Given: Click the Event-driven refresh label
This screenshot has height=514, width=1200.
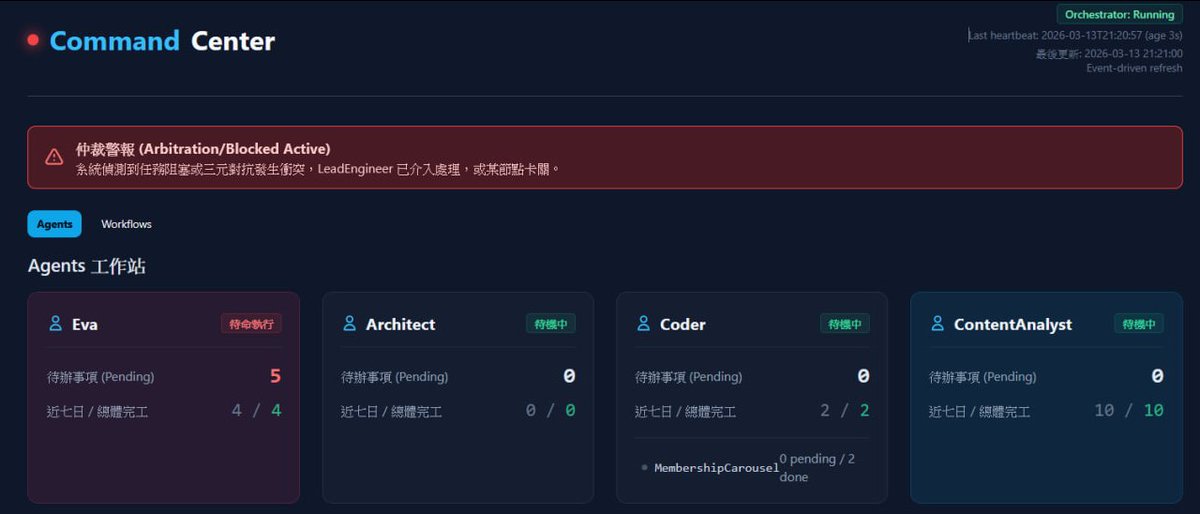Looking at the screenshot, I should click(x=1135, y=68).
